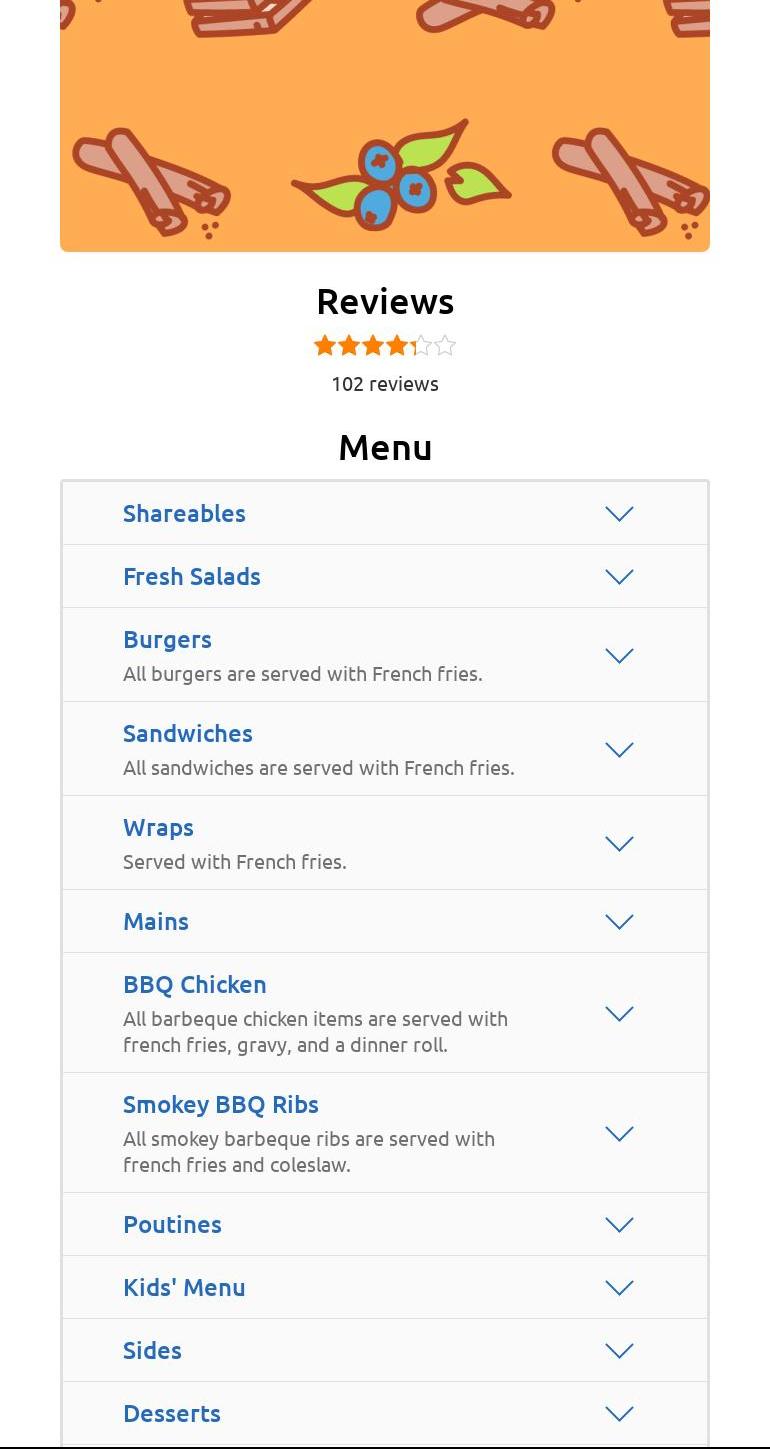Open the Poutines chevron icon
Screen dimensions: 770x1449
coord(620,1225)
